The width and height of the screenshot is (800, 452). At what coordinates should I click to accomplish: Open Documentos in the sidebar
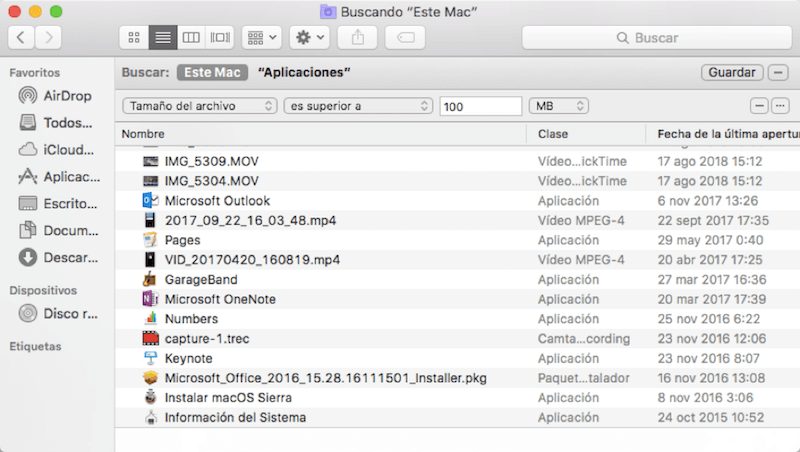[x=58, y=231]
